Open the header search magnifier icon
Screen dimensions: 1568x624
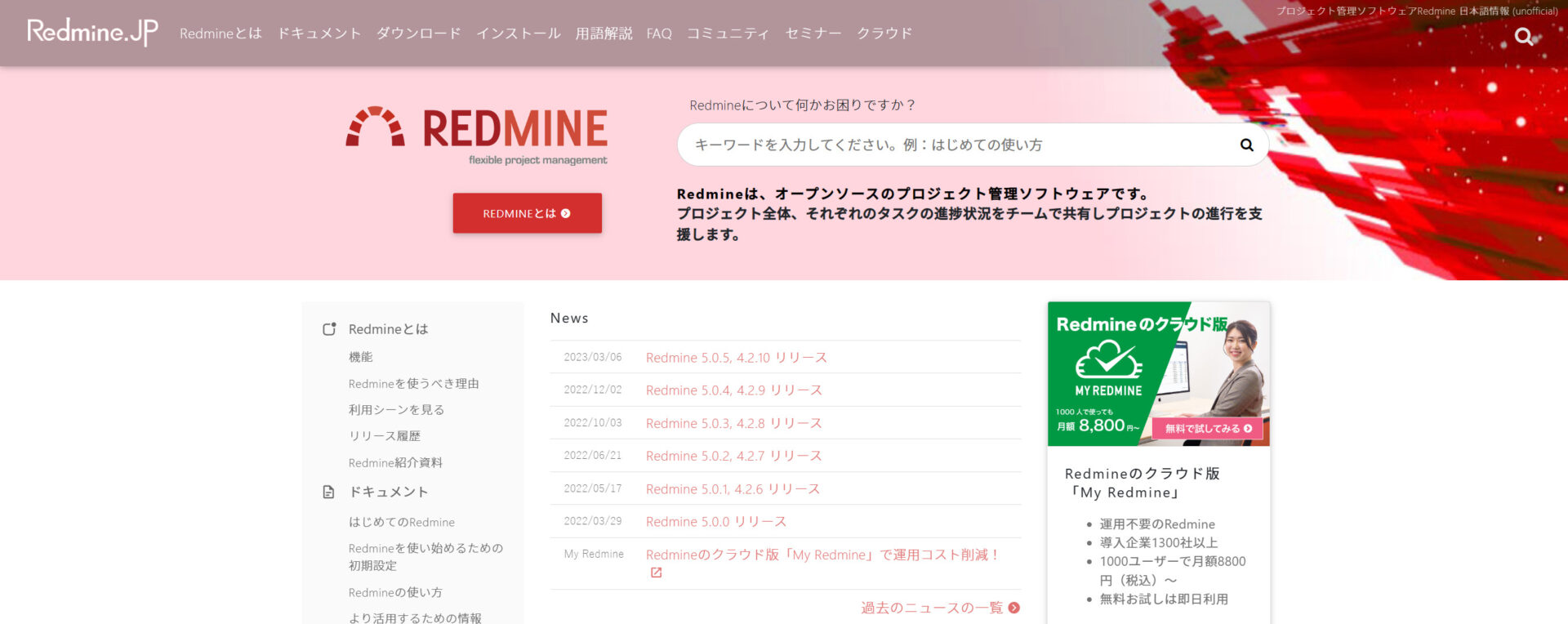[1523, 36]
